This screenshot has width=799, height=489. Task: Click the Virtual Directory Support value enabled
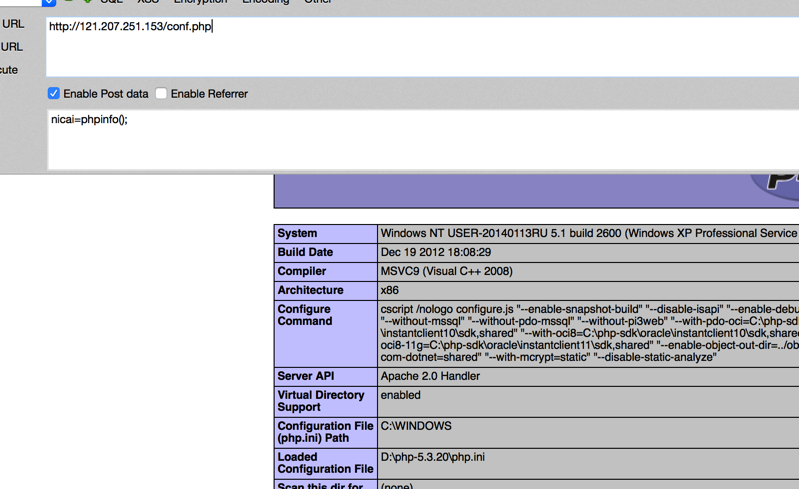401,395
